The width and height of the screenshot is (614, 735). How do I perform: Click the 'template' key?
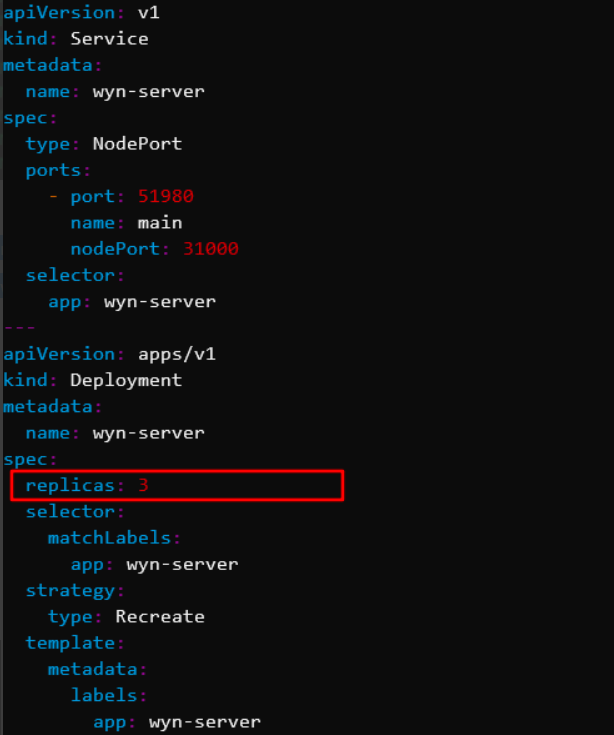(x=70, y=643)
